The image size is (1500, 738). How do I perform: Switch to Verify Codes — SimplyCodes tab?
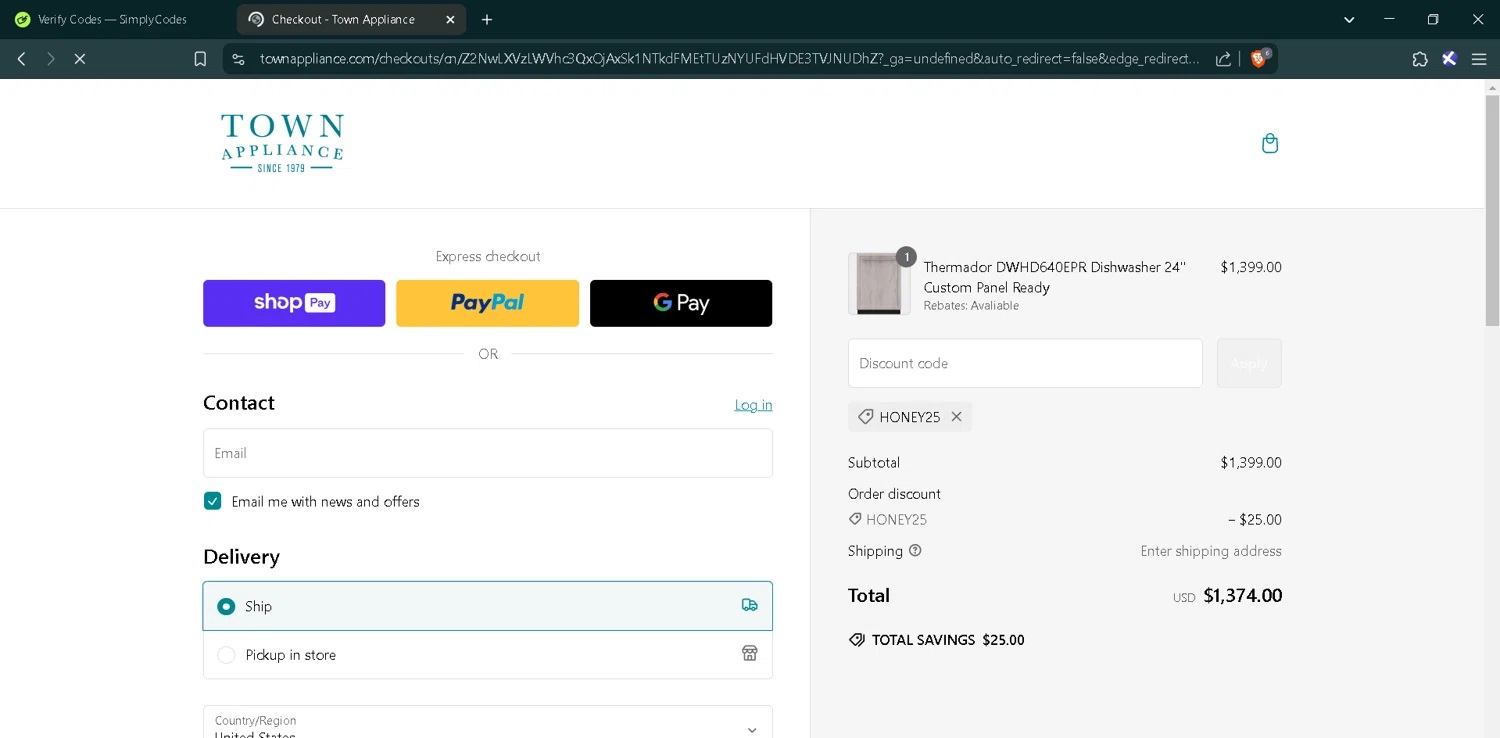pos(115,19)
